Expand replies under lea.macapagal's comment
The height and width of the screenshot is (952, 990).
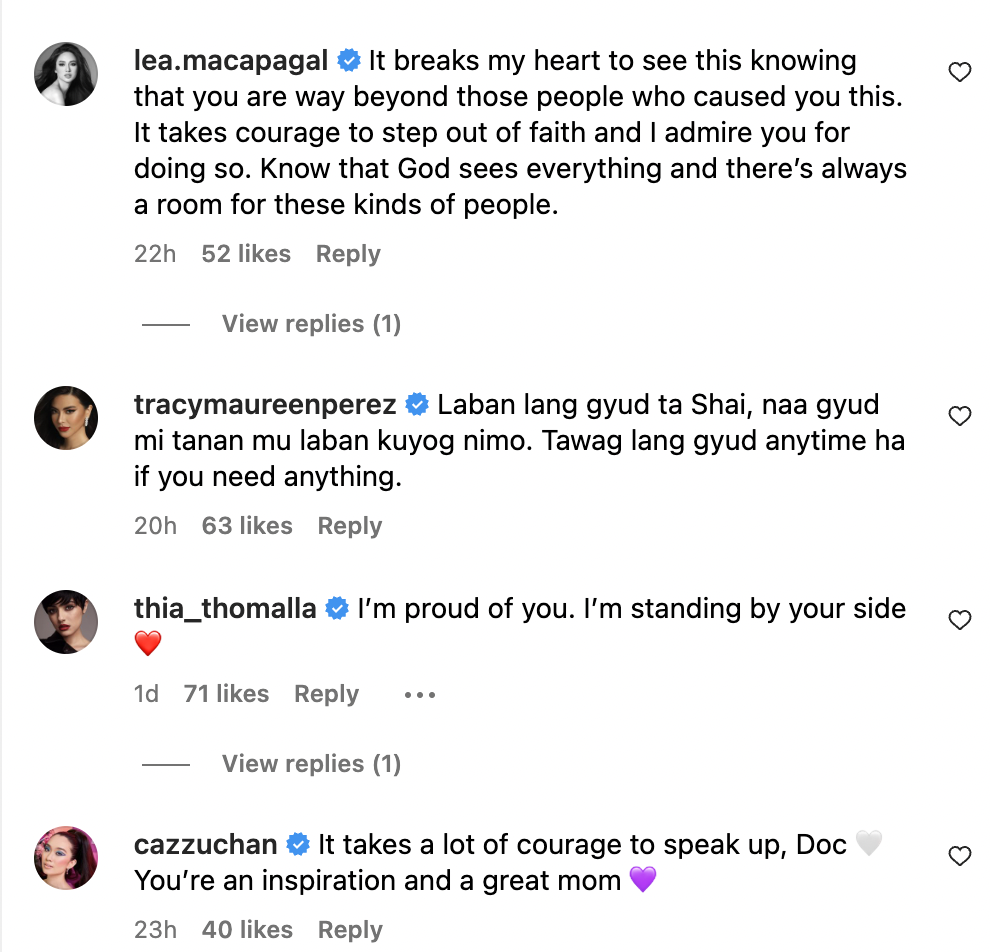[311, 324]
